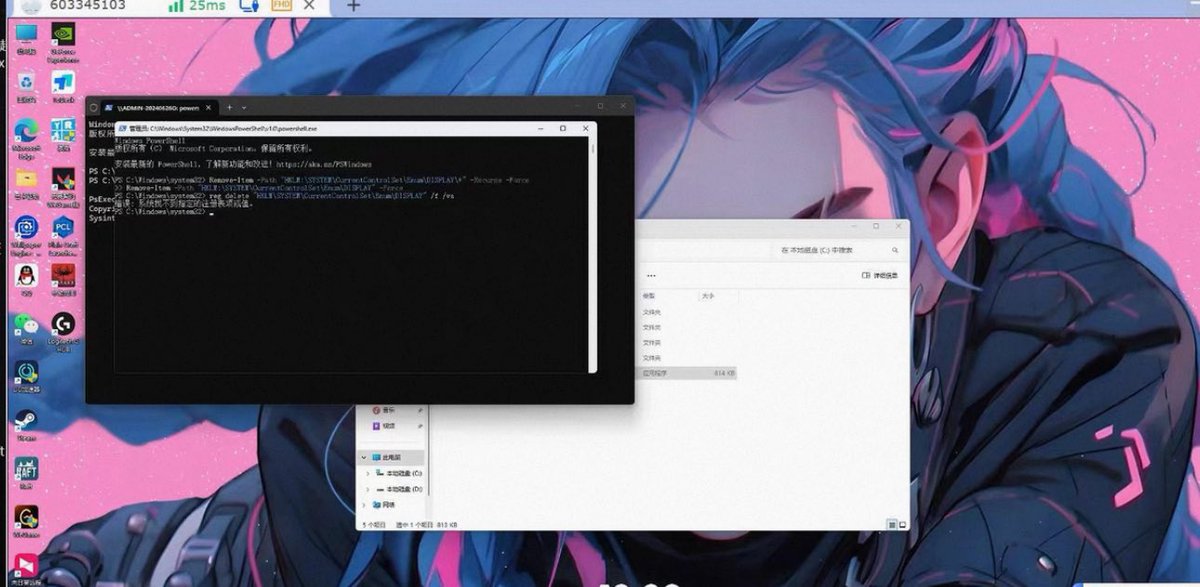
Task: Select Local Disk (D:) in the Explorer sidebar
Action: (x=399, y=489)
